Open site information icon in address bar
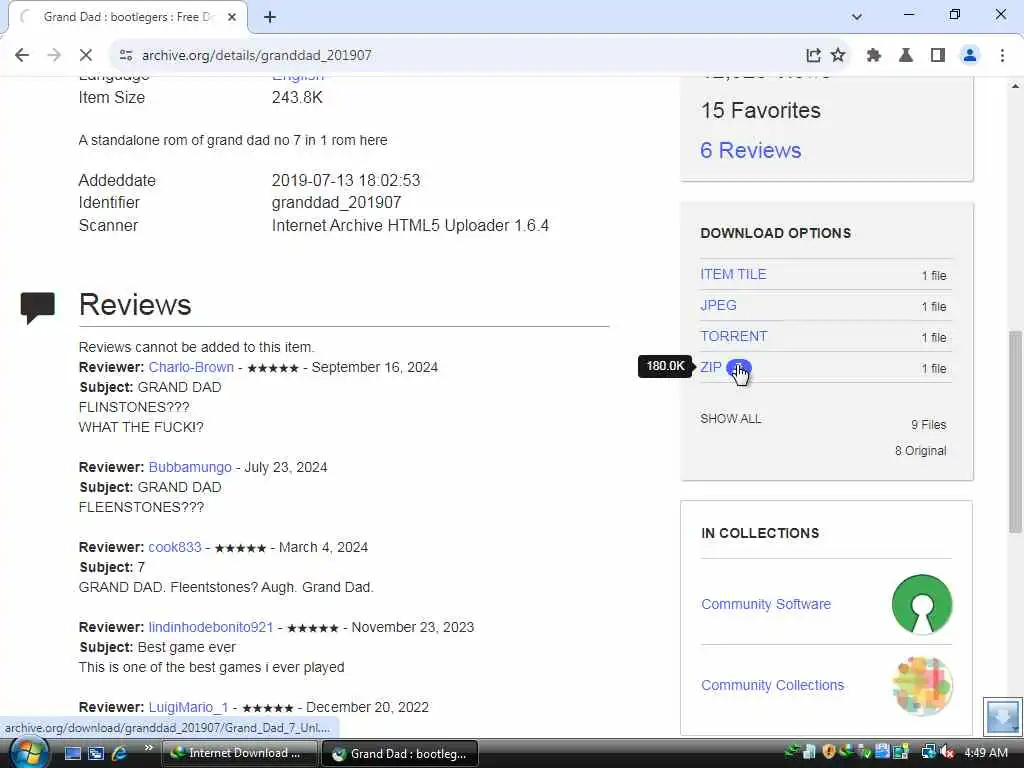The height and width of the screenshot is (768, 1024). (x=125, y=56)
